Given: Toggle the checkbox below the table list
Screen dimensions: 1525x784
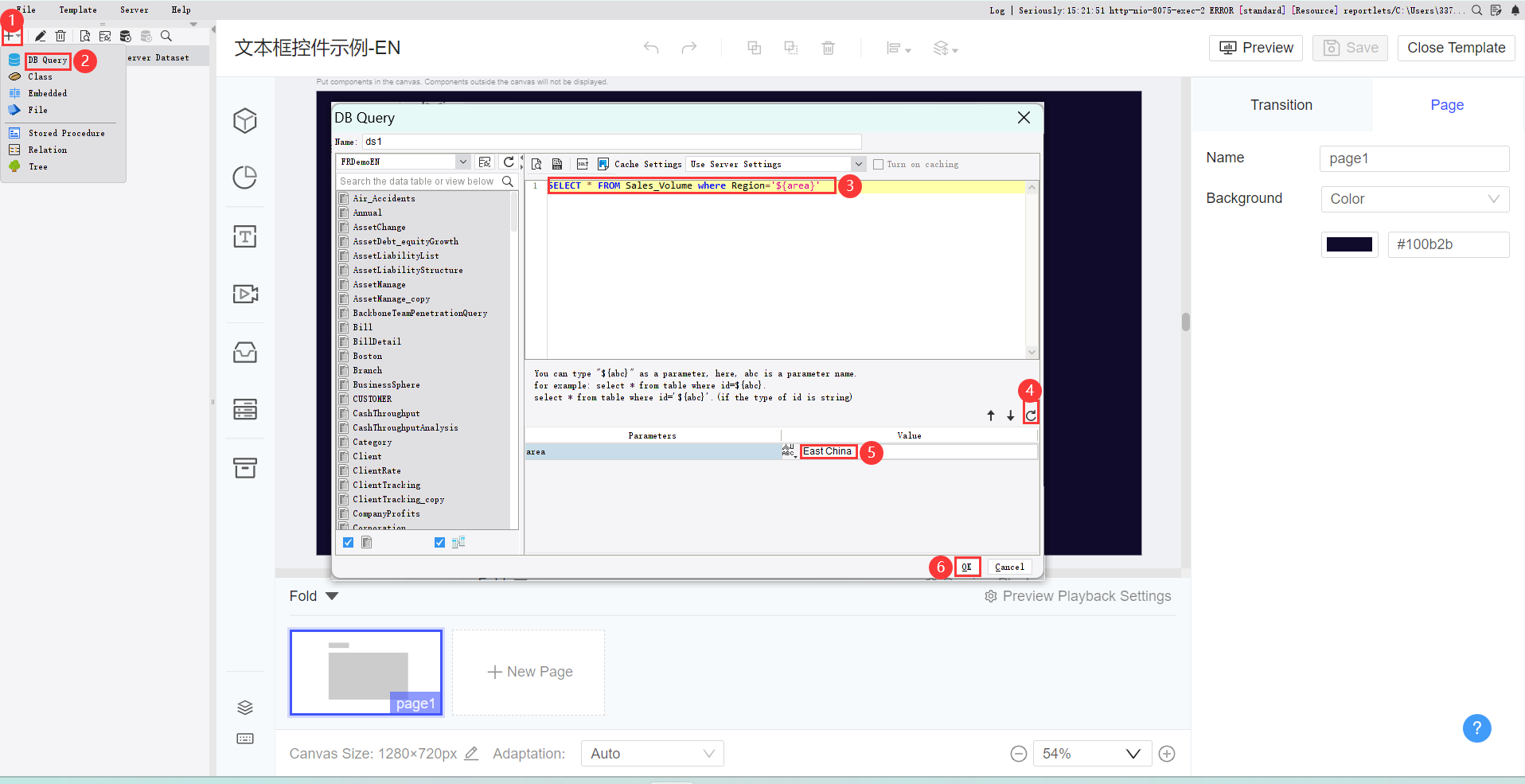Looking at the screenshot, I should pyautogui.click(x=348, y=542).
